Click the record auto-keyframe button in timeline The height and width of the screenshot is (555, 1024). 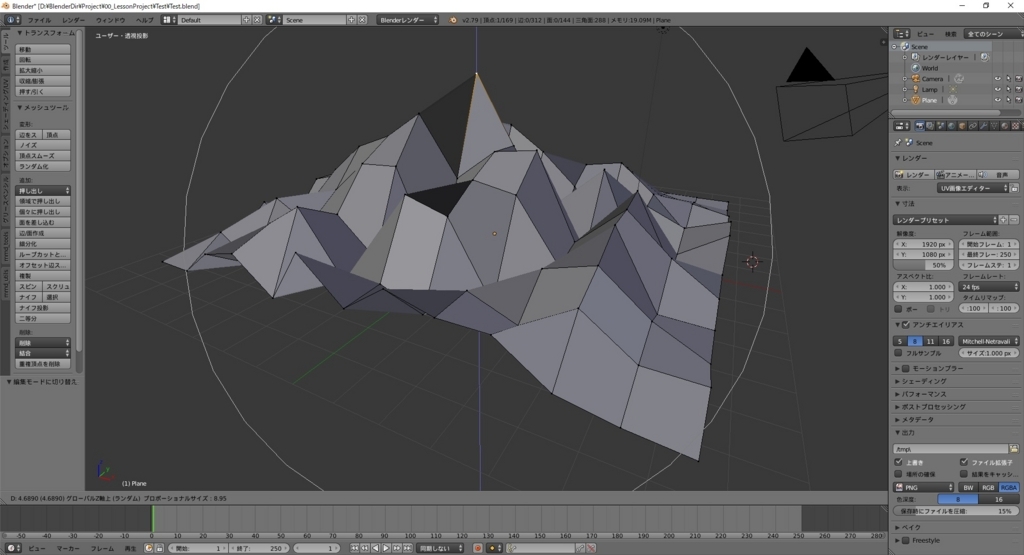(477, 548)
